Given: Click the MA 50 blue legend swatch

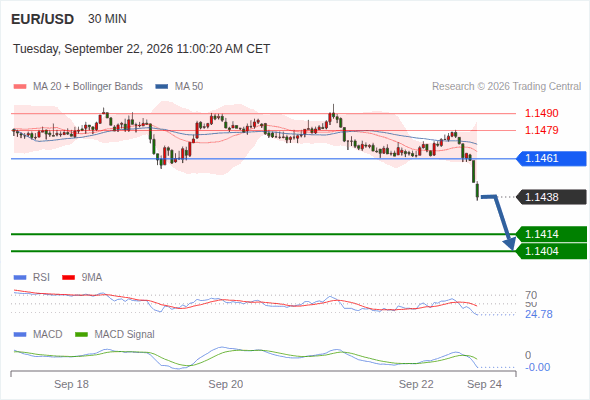Looking at the screenshot, I should 162,87.
